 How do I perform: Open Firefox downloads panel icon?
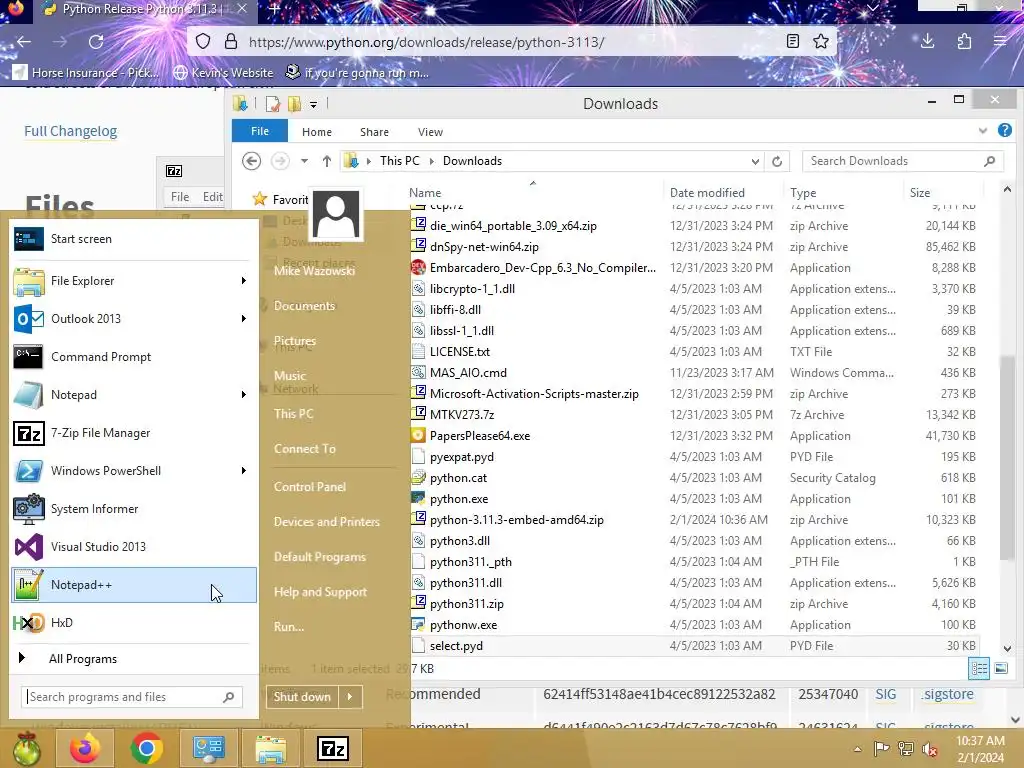[927, 42]
